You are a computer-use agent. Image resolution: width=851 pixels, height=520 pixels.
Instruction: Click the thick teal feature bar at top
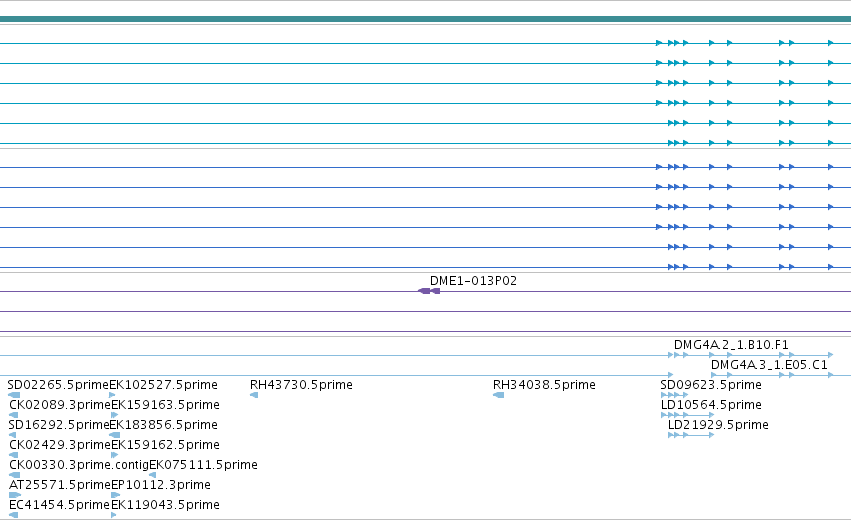click(x=426, y=20)
